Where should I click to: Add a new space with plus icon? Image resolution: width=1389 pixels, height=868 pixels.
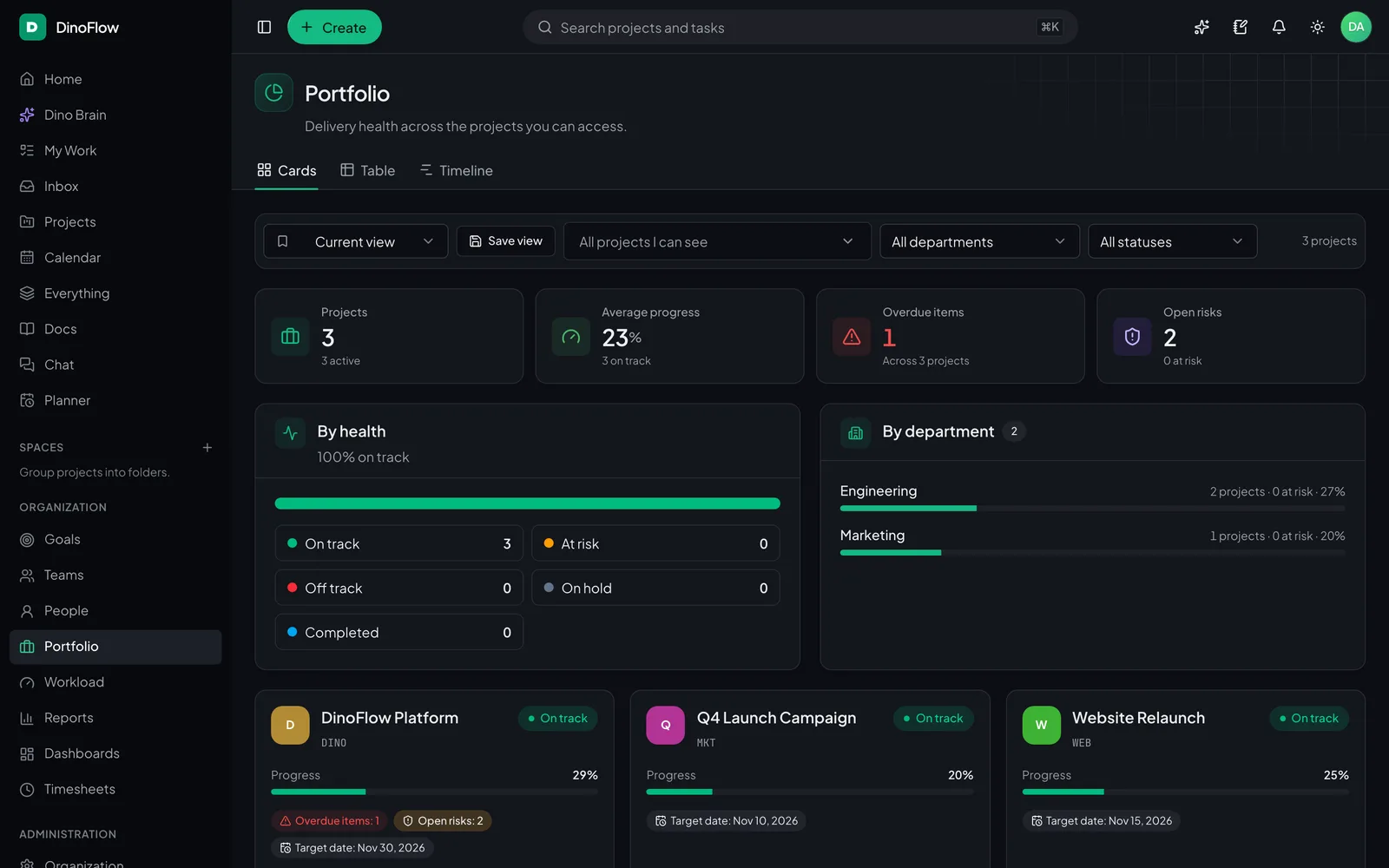[x=207, y=448]
